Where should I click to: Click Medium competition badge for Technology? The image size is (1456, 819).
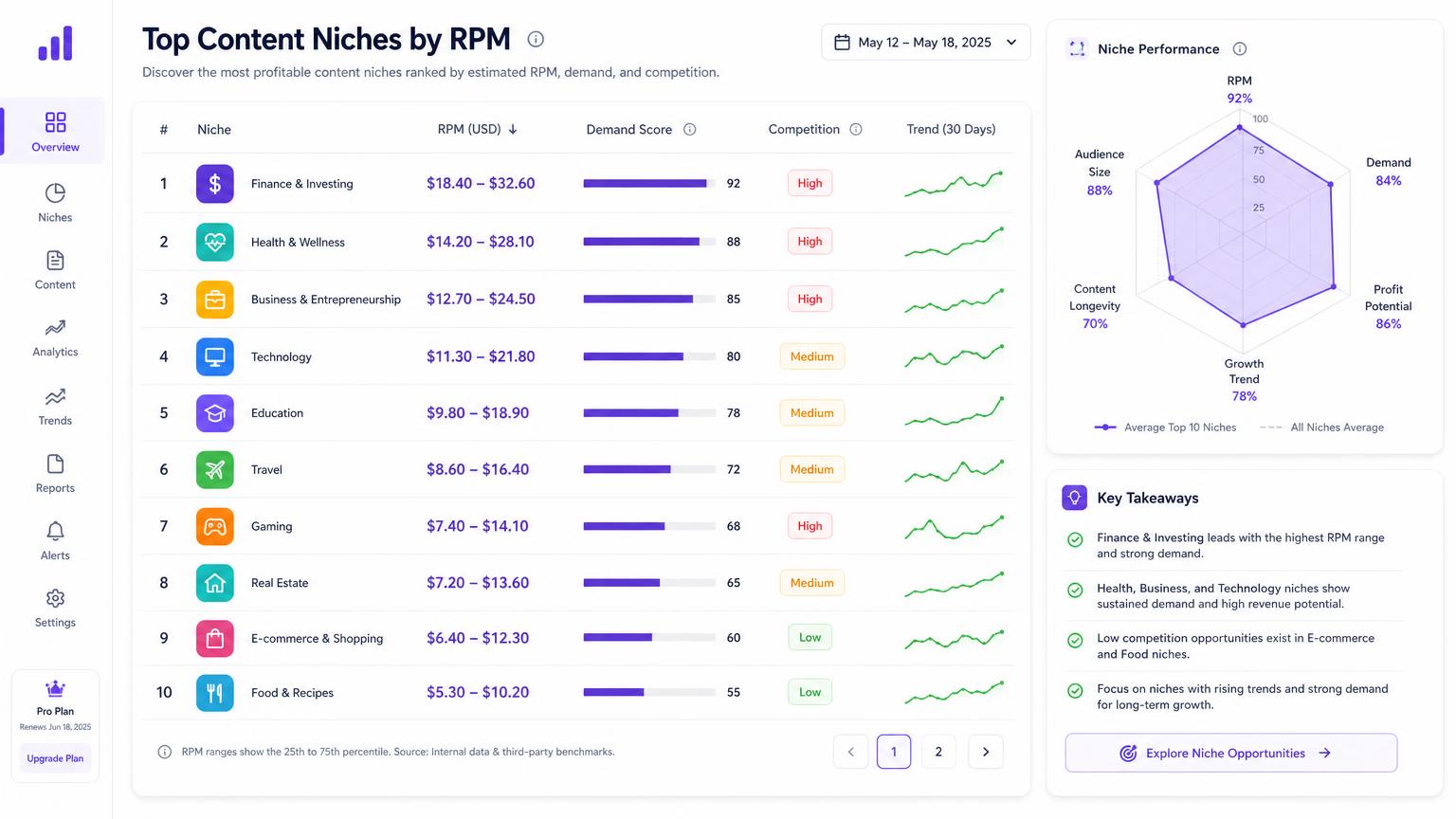(x=811, y=356)
